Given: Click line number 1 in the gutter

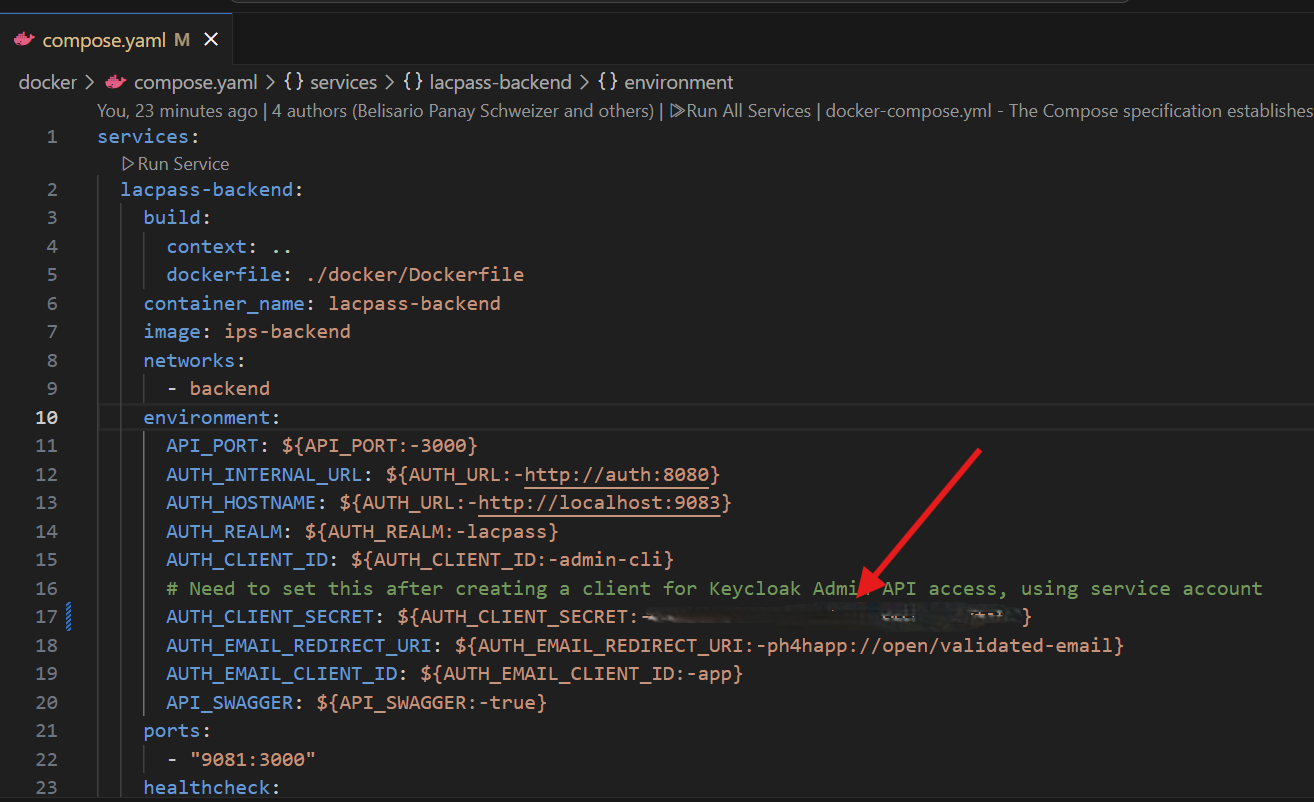Looking at the screenshot, I should [52, 137].
